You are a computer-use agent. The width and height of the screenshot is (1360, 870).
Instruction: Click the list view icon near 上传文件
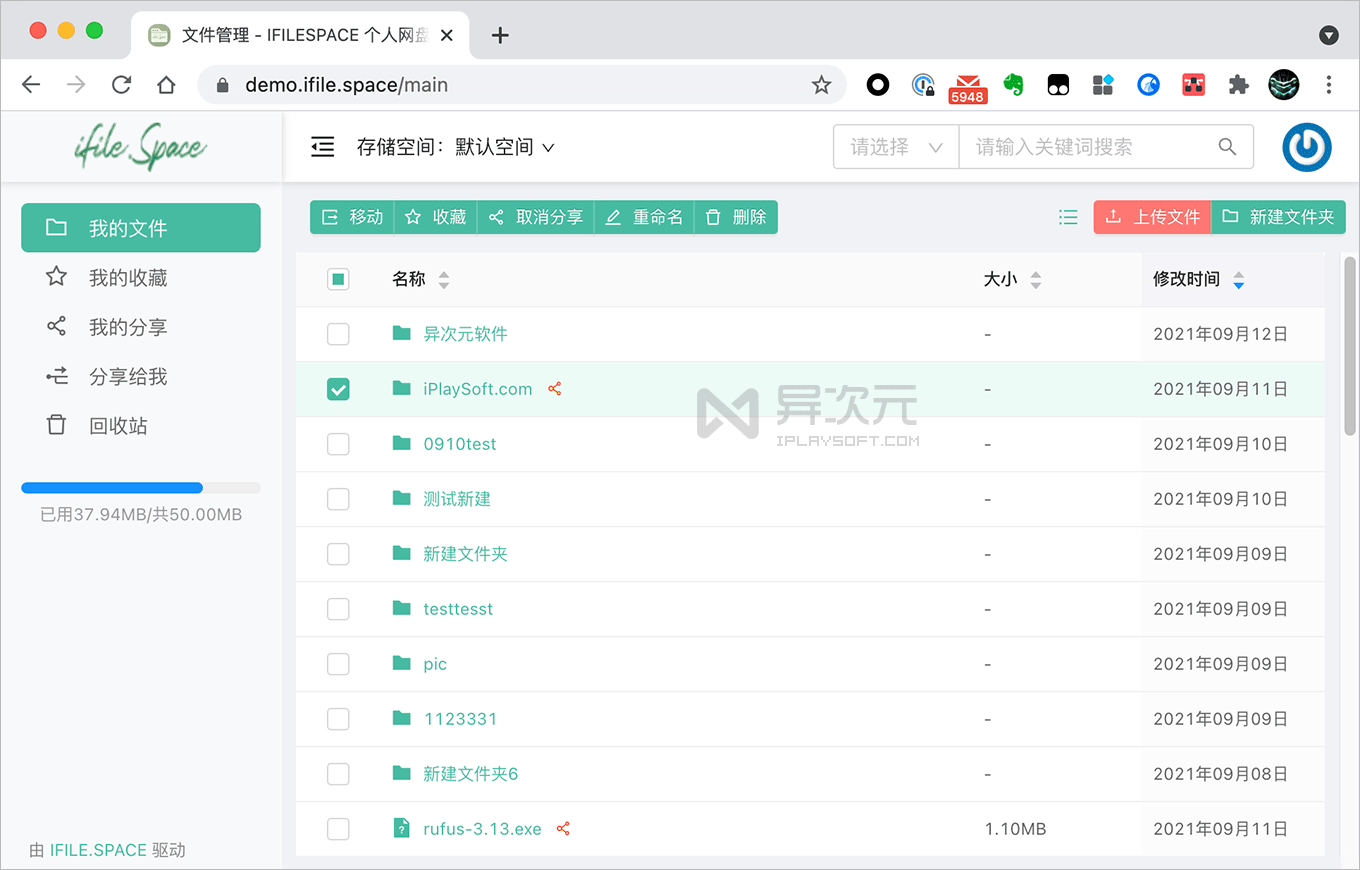1068,217
